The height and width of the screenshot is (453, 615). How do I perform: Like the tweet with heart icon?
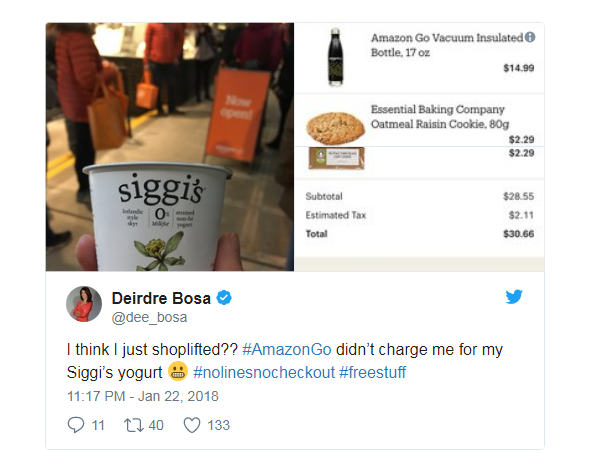[x=192, y=425]
